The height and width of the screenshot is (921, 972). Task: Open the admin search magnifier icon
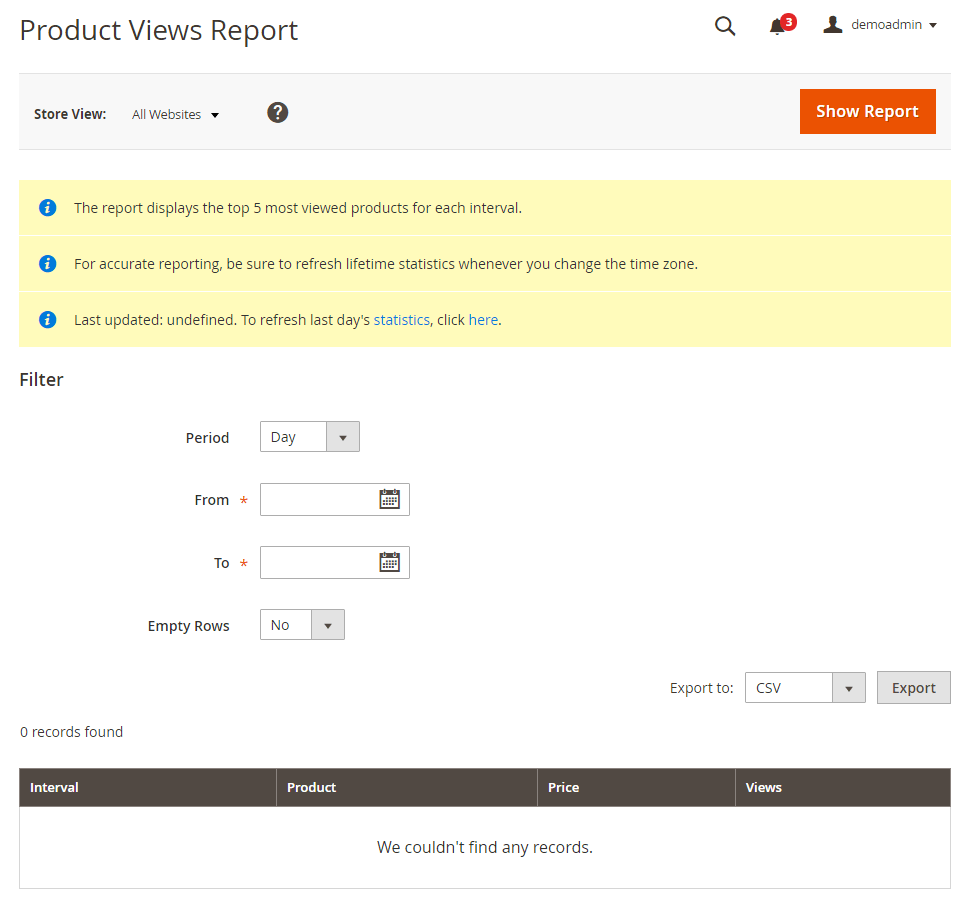[725, 26]
